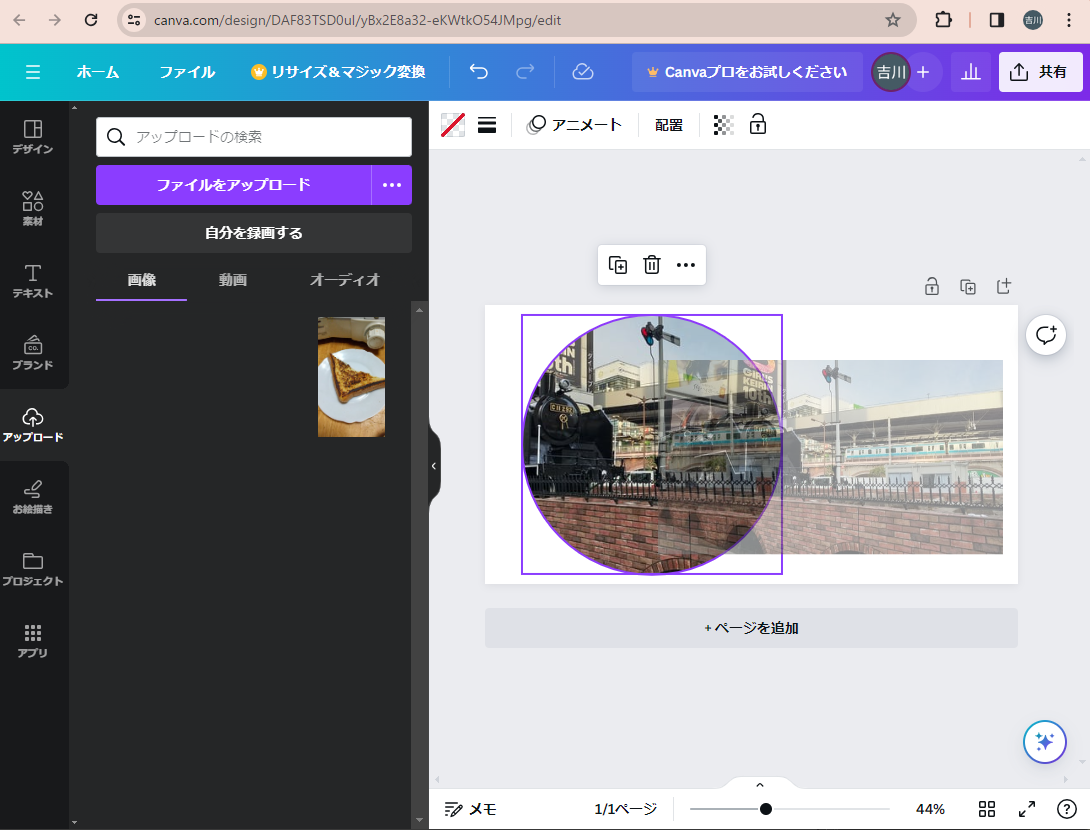Open the analytics bar chart icon
The image size is (1090, 830).
[x=970, y=72]
